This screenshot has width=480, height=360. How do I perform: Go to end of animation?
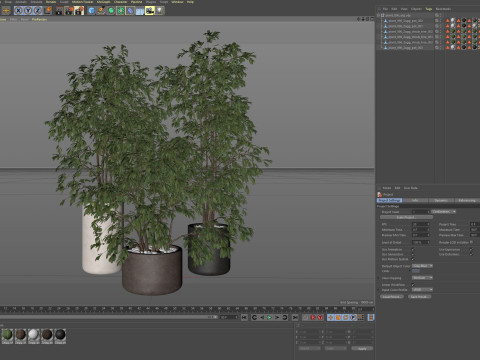pos(295,317)
